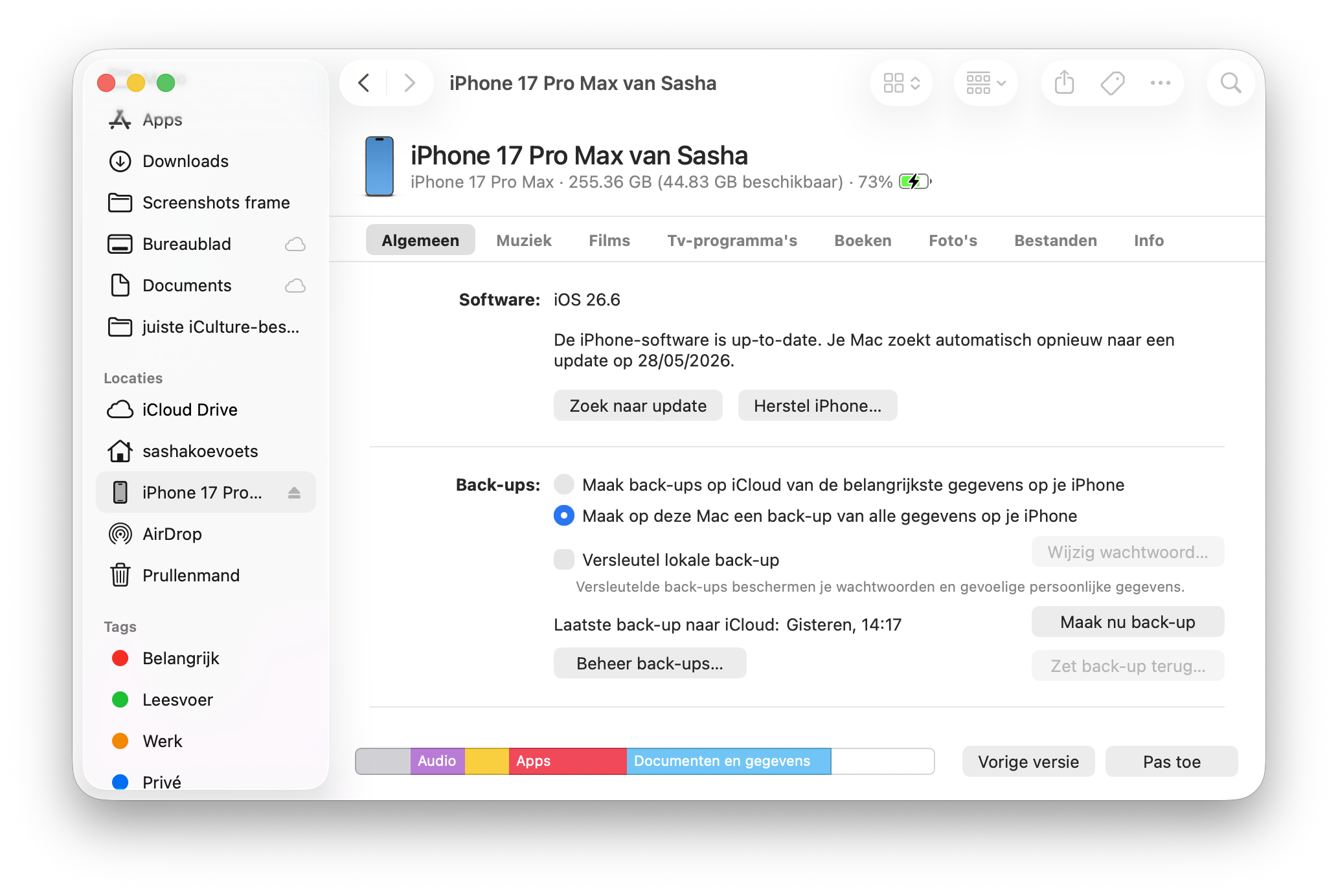Switch to the Info tab
The image size is (1338, 896).
1149,240
